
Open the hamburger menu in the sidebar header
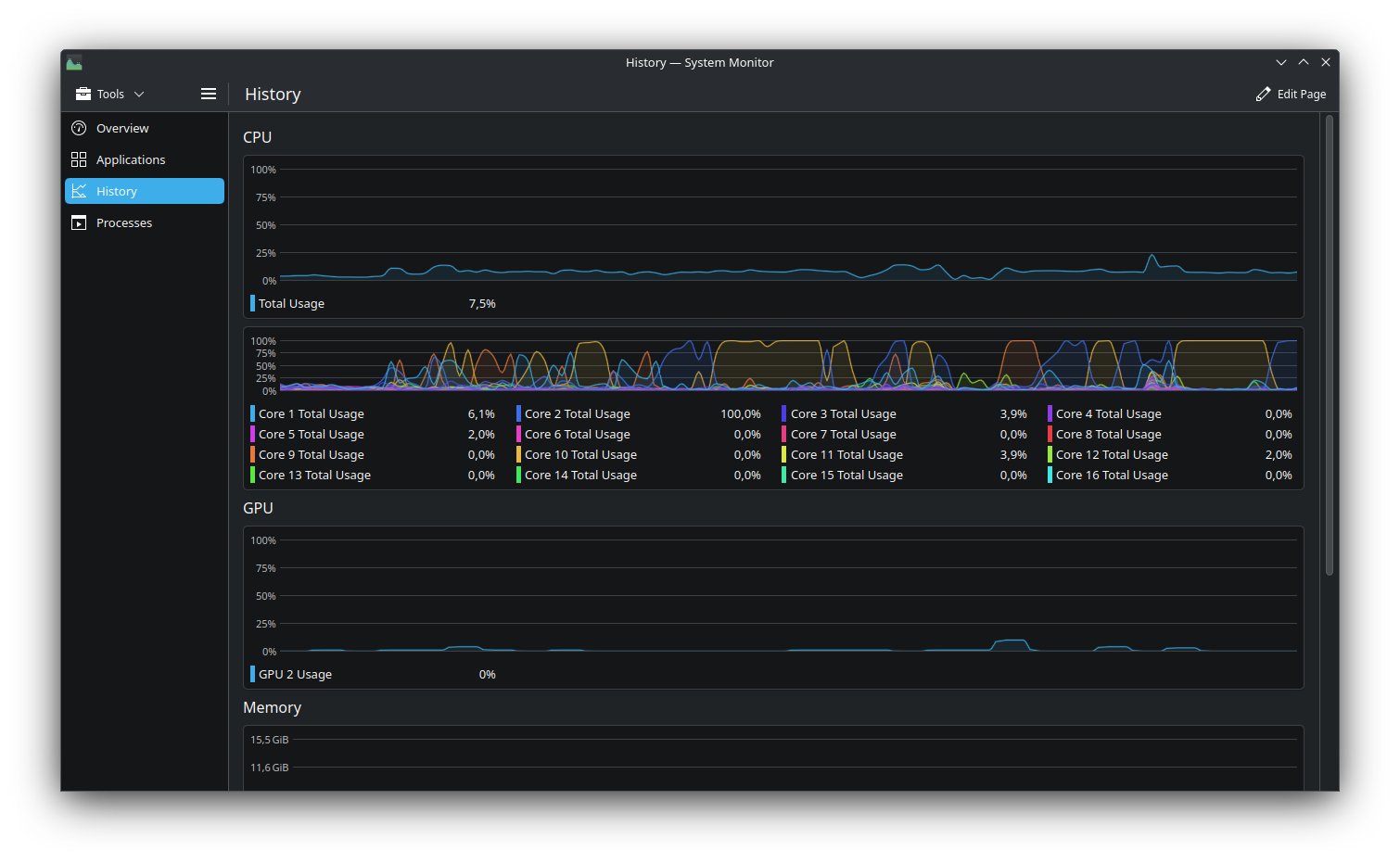(x=209, y=94)
